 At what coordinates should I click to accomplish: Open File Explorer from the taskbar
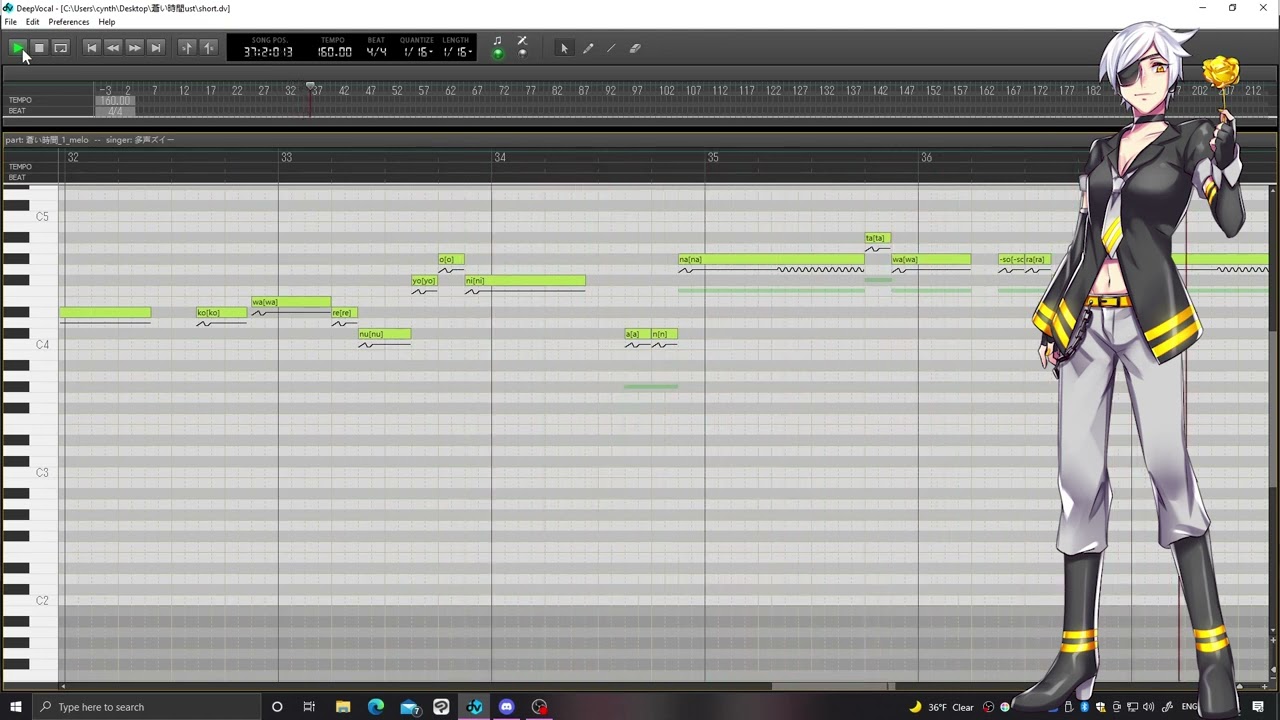(x=343, y=707)
